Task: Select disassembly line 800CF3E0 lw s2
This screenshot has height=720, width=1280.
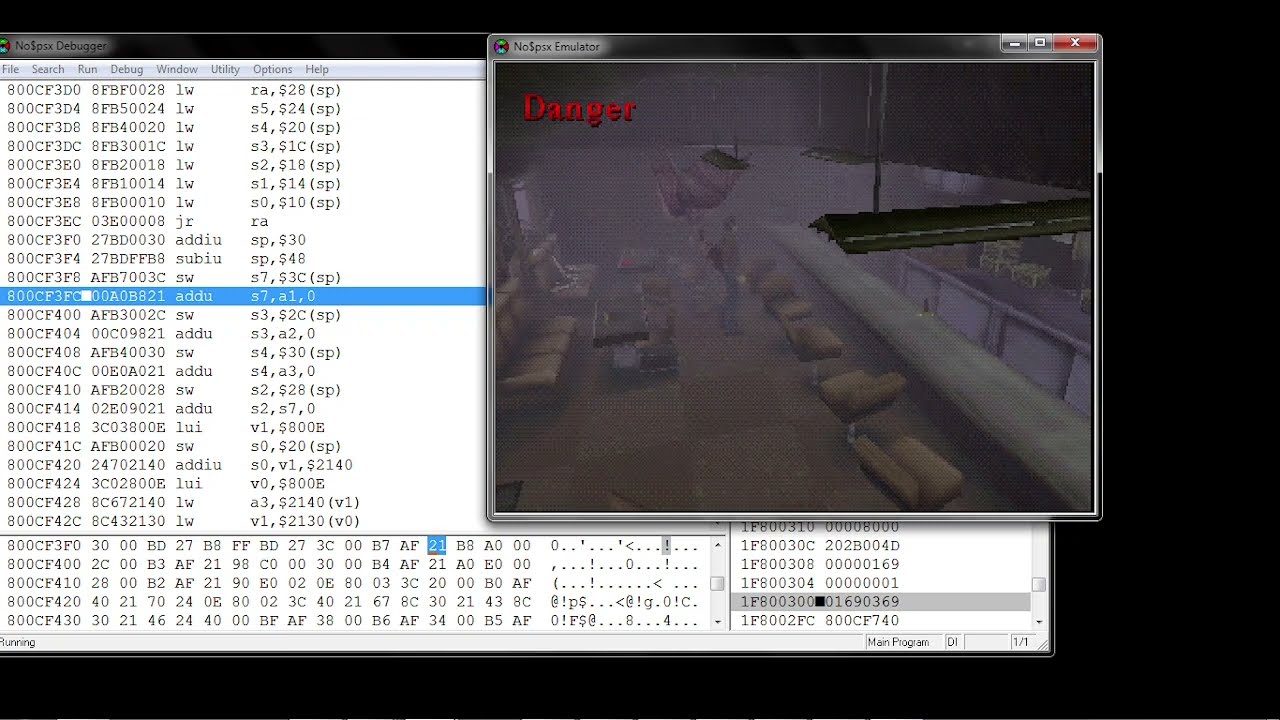Action: coord(243,165)
